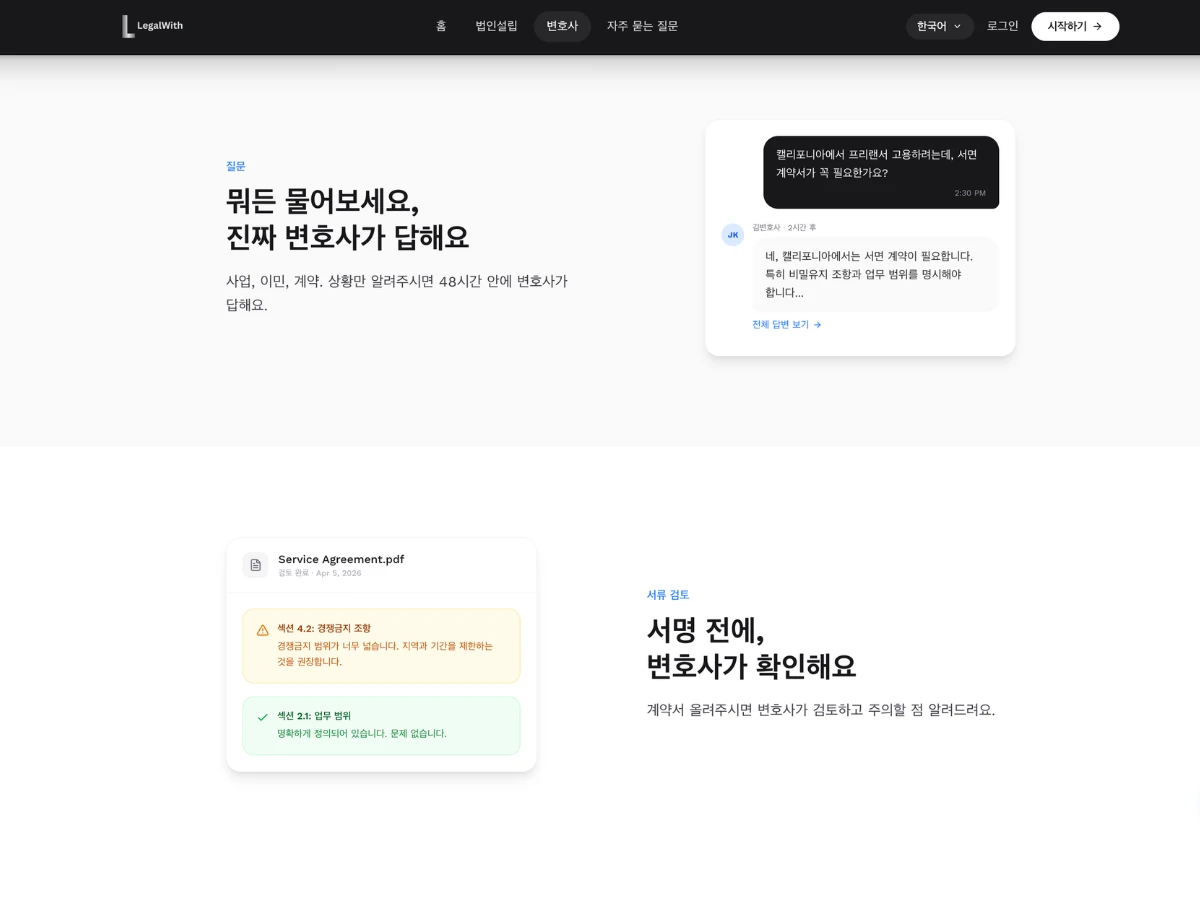Expand the 한국어 language dropdown

(x=940, y=26)
